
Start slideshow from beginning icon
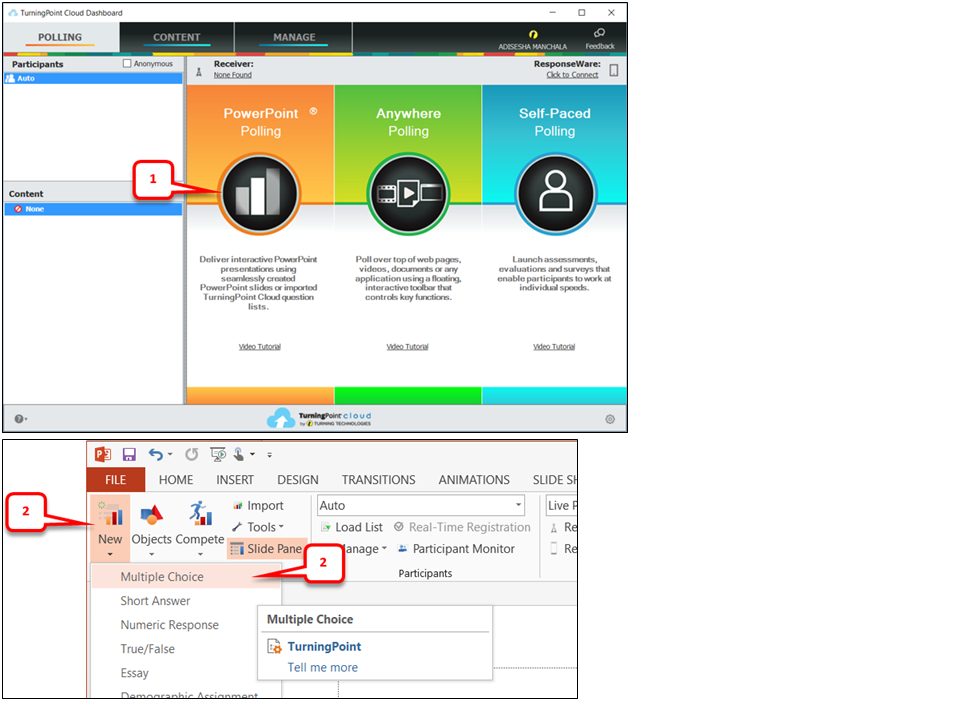(217, 454)
